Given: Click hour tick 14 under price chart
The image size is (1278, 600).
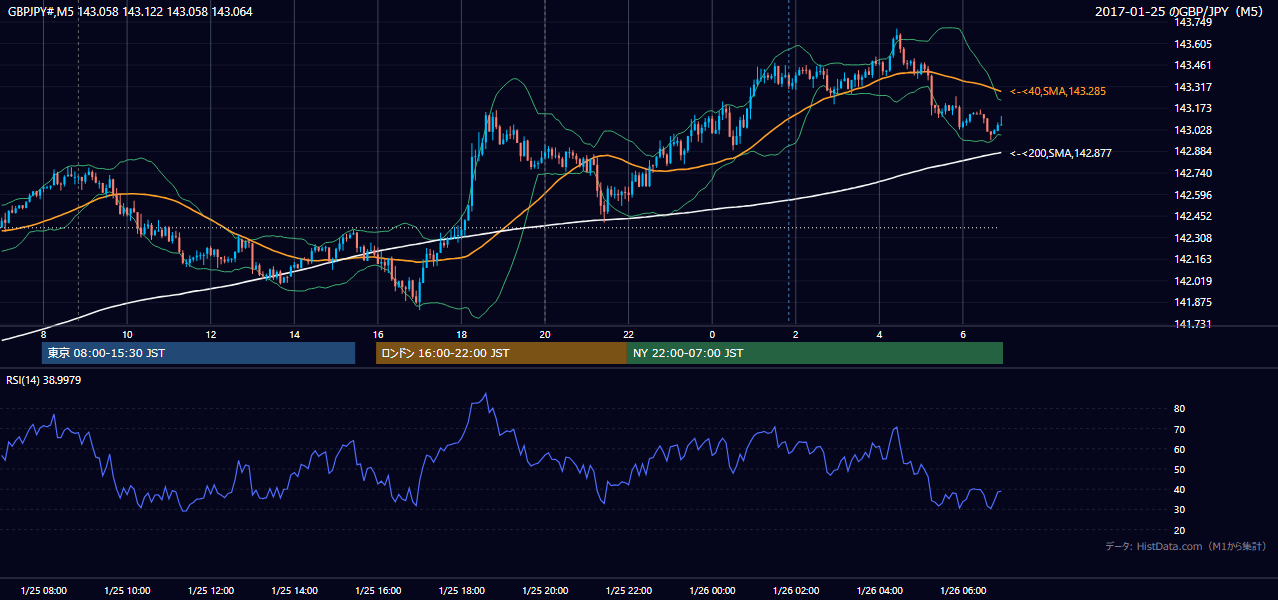Looking at the screenshot, I should [x=294, y=334].
